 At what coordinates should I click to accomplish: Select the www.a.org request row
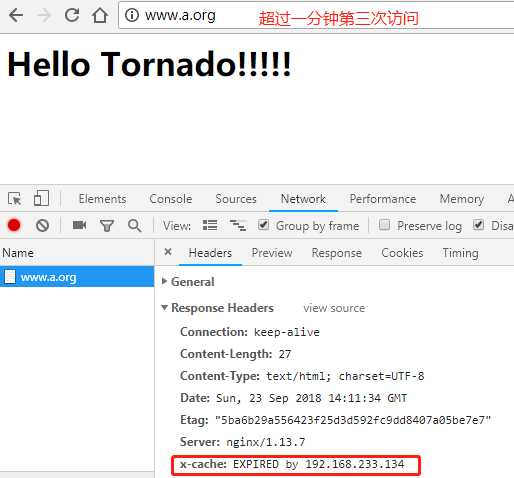point(77,277)
